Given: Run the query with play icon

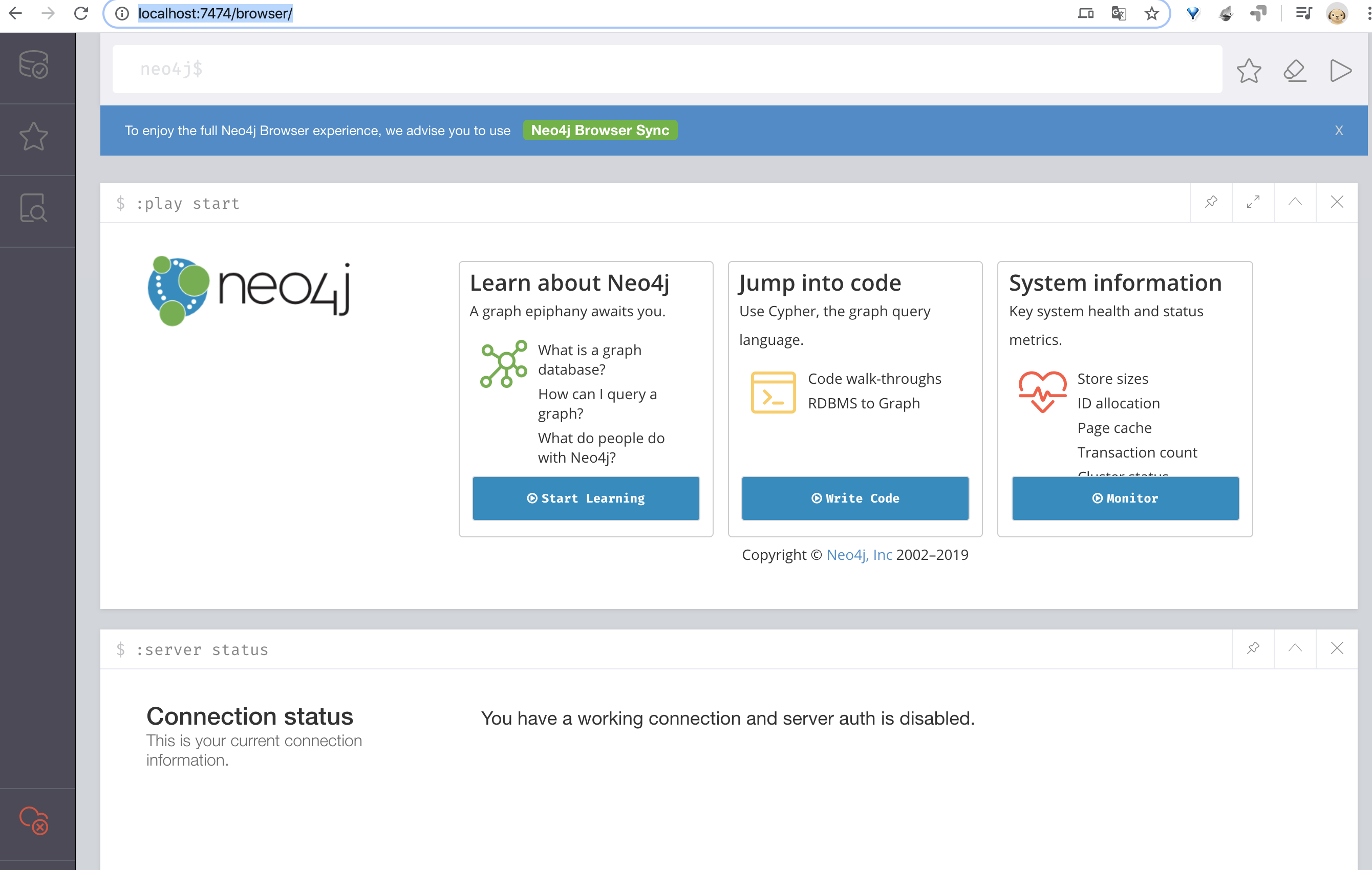Looking at the screenshot, I should [1340, 71].
